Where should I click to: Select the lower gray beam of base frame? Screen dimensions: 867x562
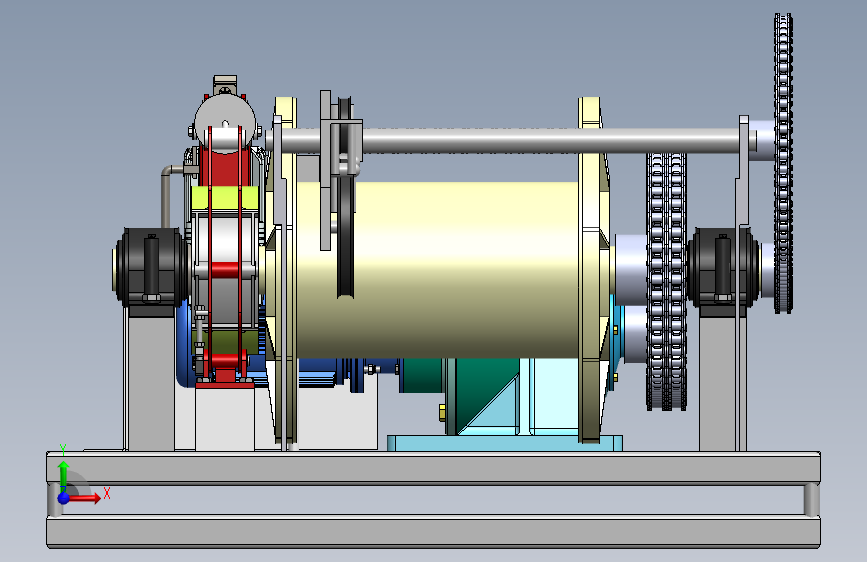[x=433, y=532]
